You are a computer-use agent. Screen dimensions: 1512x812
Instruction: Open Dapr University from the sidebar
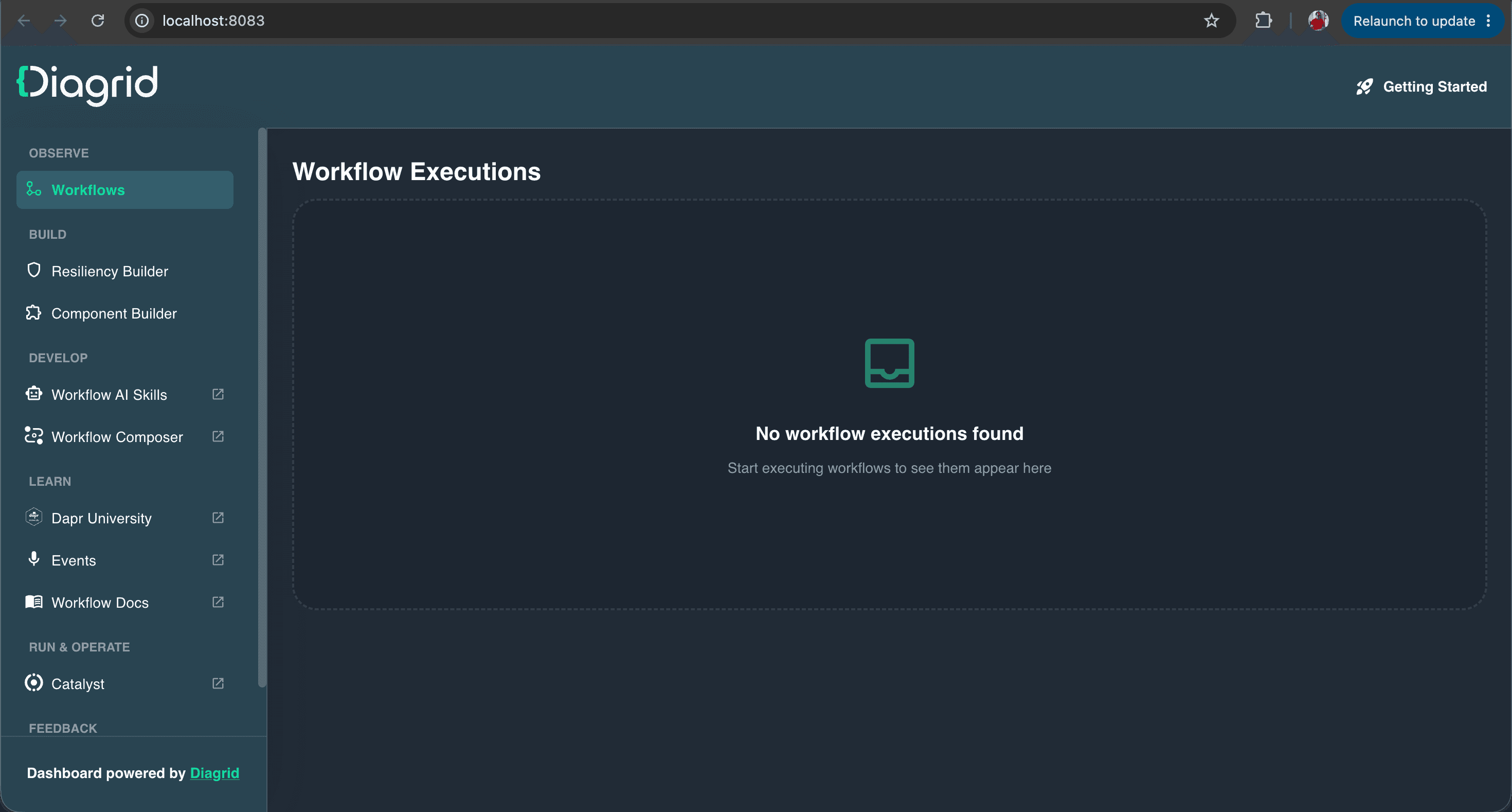(125, 517)
